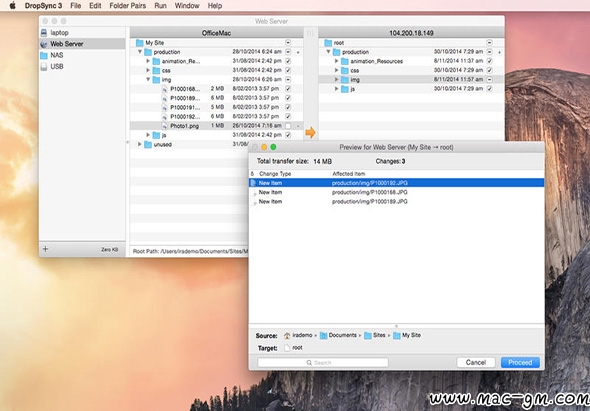Viewport: 590px width, 411px height.
Task: Click the Cancel button
Action: click(x=476, y=362)
